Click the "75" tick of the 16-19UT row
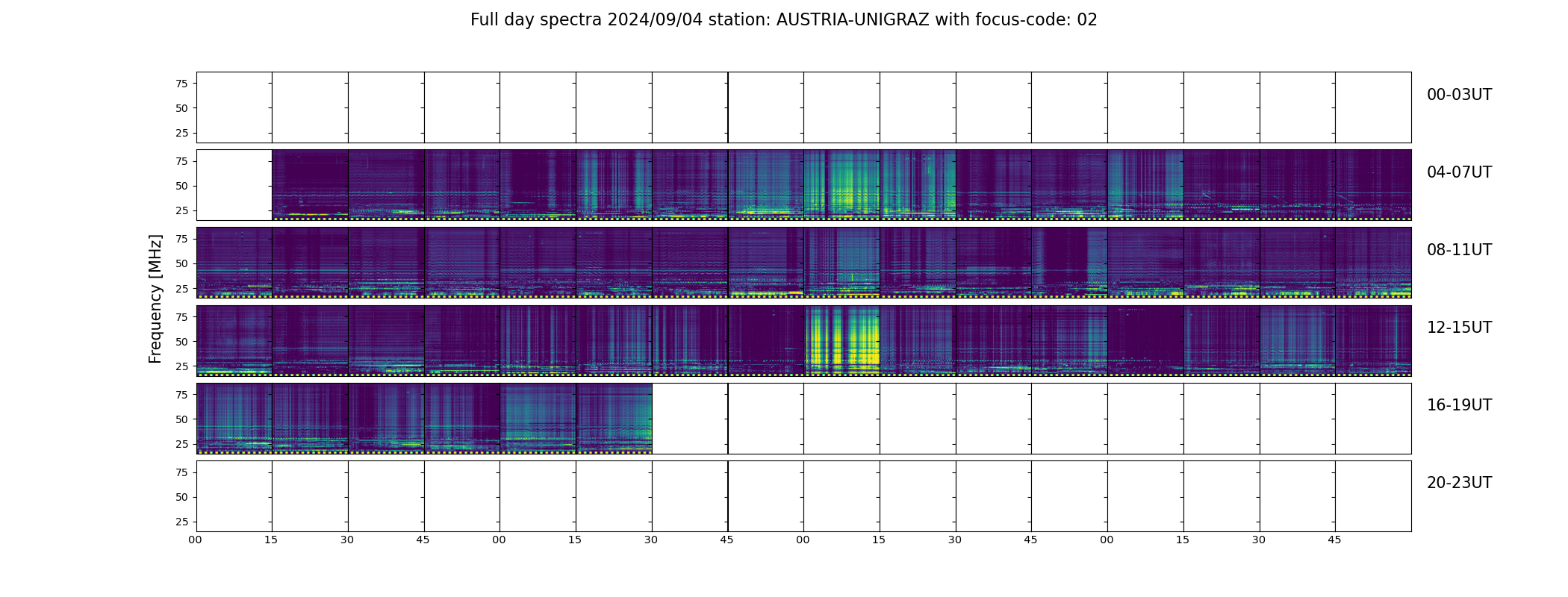 181,395
